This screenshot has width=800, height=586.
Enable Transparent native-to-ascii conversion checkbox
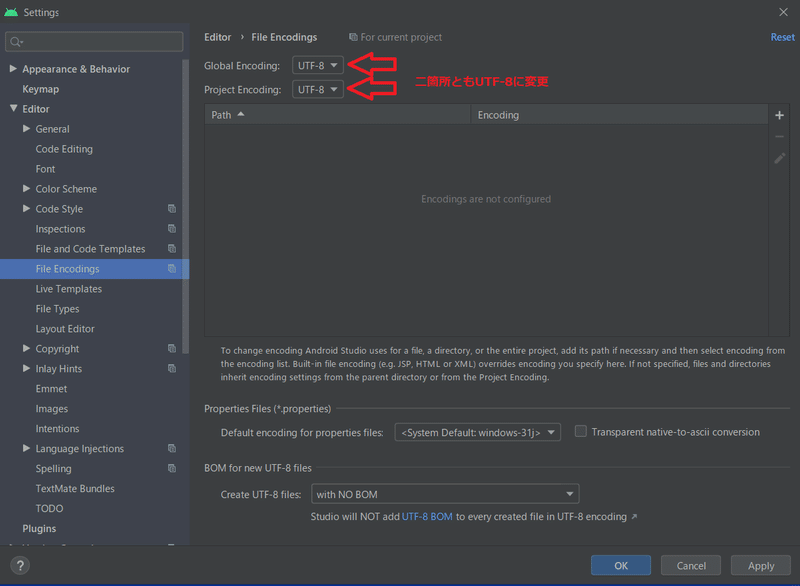581,431
